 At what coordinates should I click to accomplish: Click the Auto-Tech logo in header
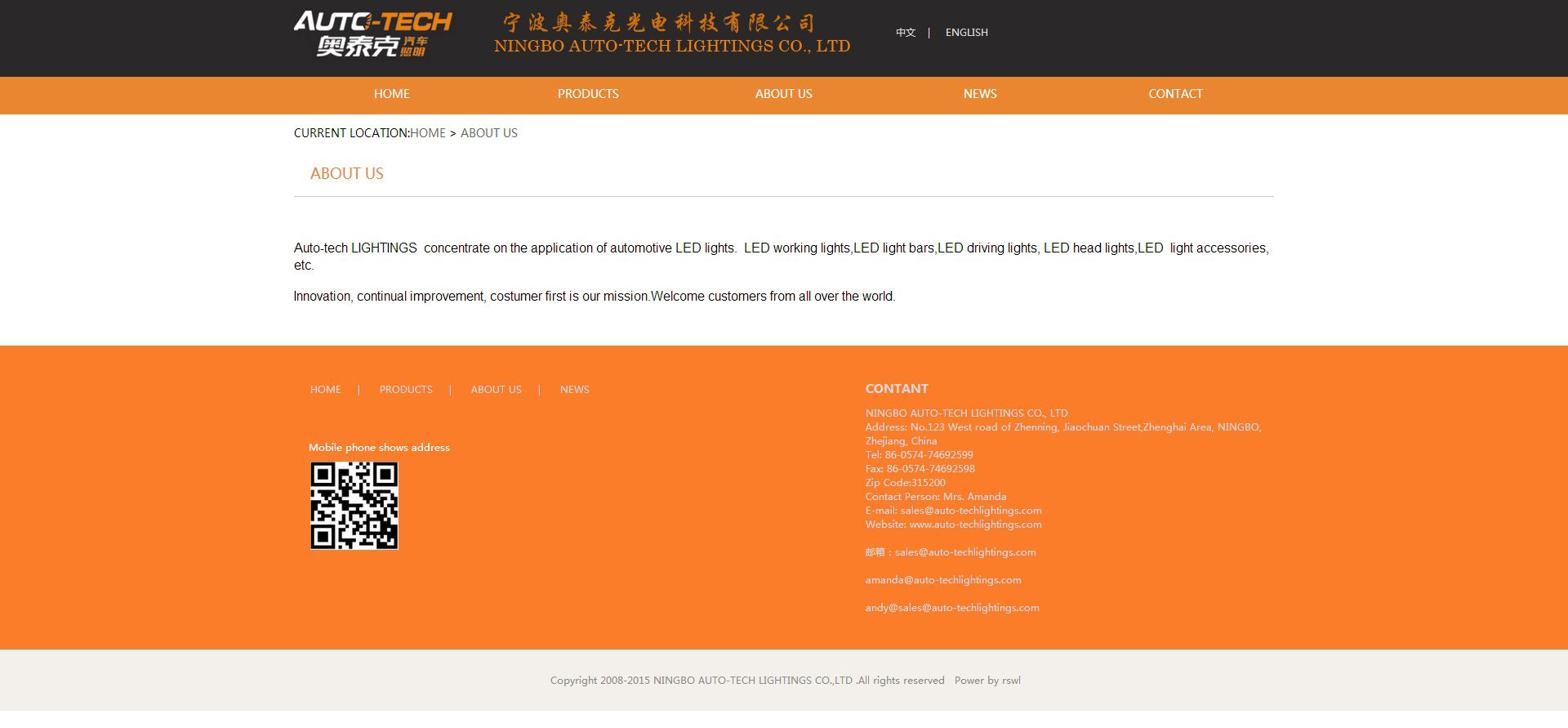point(372,34)
